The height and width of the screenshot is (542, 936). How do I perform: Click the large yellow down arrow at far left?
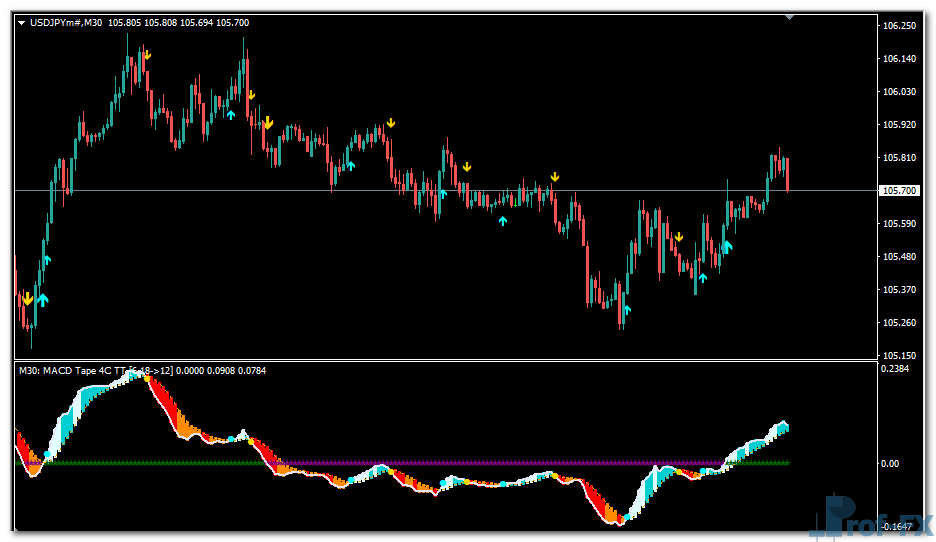point(27,298)
